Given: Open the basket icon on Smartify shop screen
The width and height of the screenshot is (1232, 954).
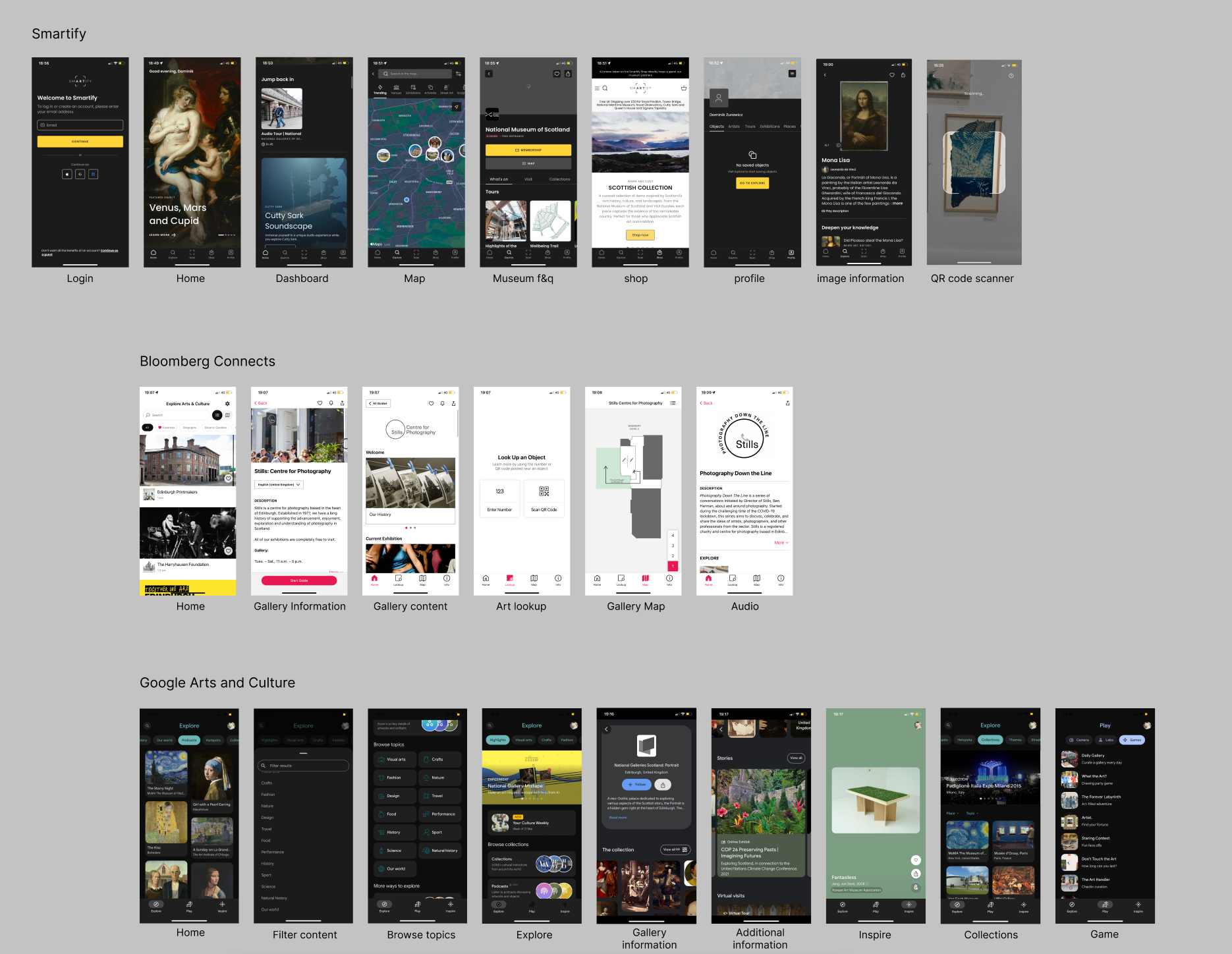Looking at the screenshot, I should [x=683, y=88].
